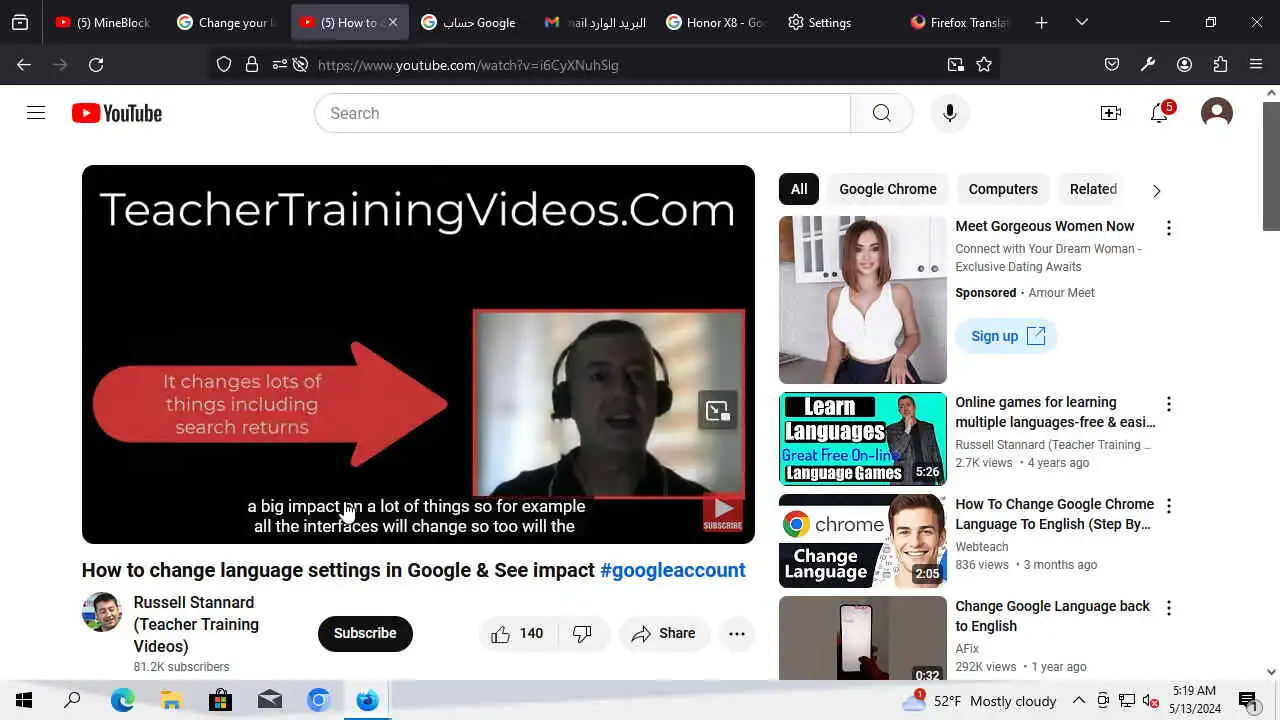Image resolution: width=1280 pixels, height=720 pixels.
Task: Open the account avatar menu
Action: [1216, 113]
